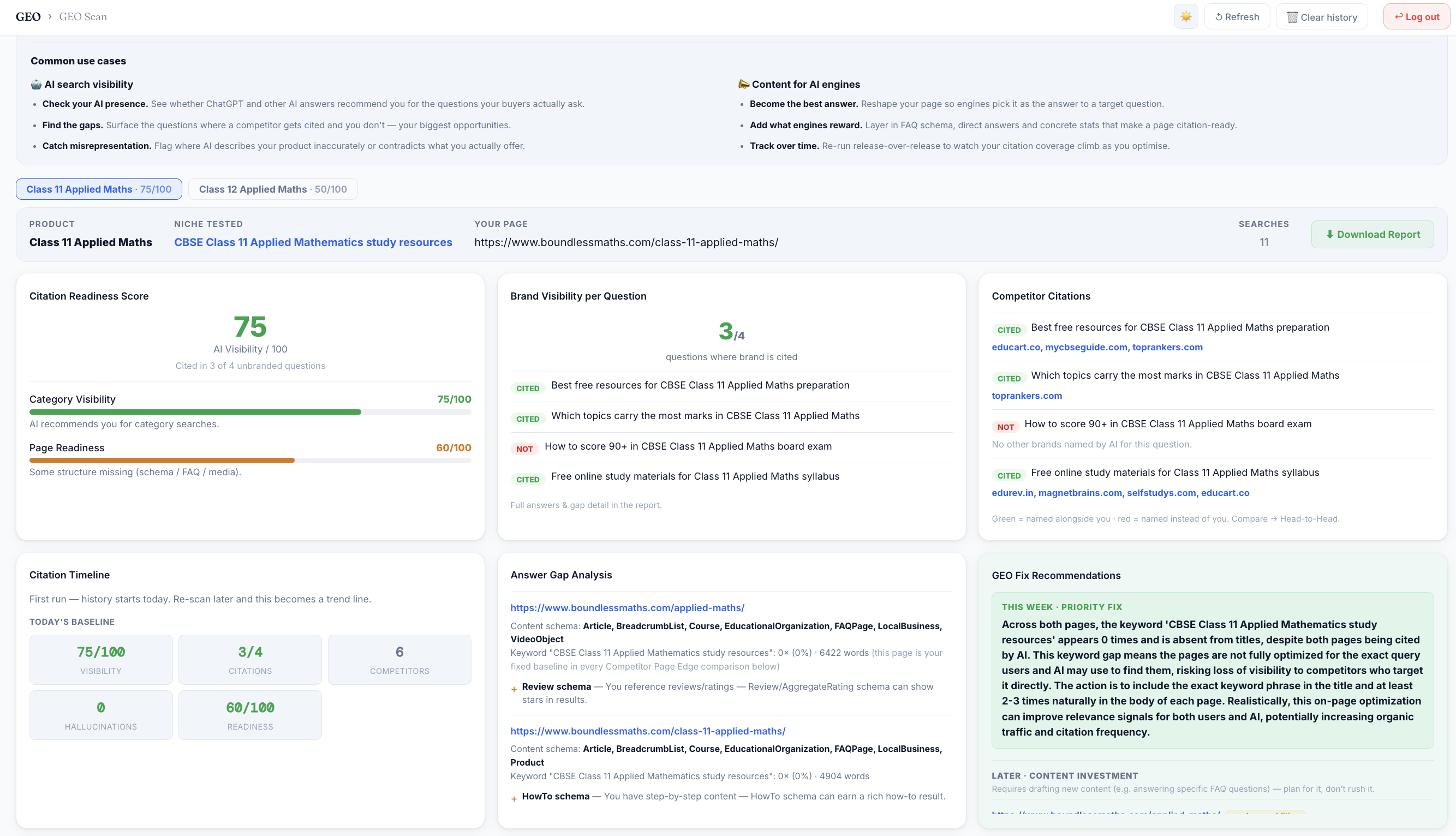Click the Clear history button
The height and width of the screenshot is (836, 1456).
pyautogui.click(x=1322, y=17)
